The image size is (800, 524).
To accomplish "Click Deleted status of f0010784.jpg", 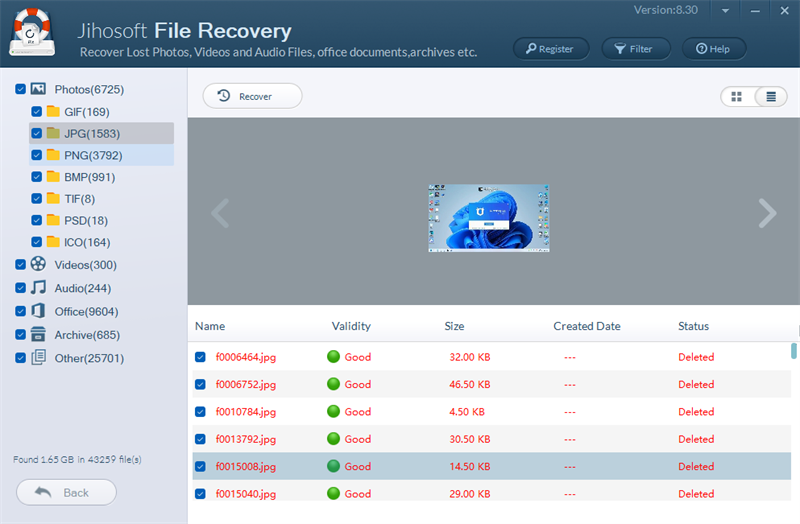I will [696, 412].
